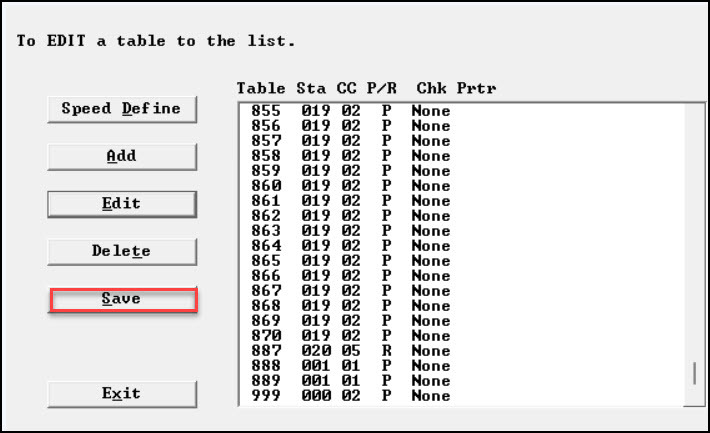Exit the table edit dialog
The height and width of the screenshot is (433, 710).
(122, 393)
